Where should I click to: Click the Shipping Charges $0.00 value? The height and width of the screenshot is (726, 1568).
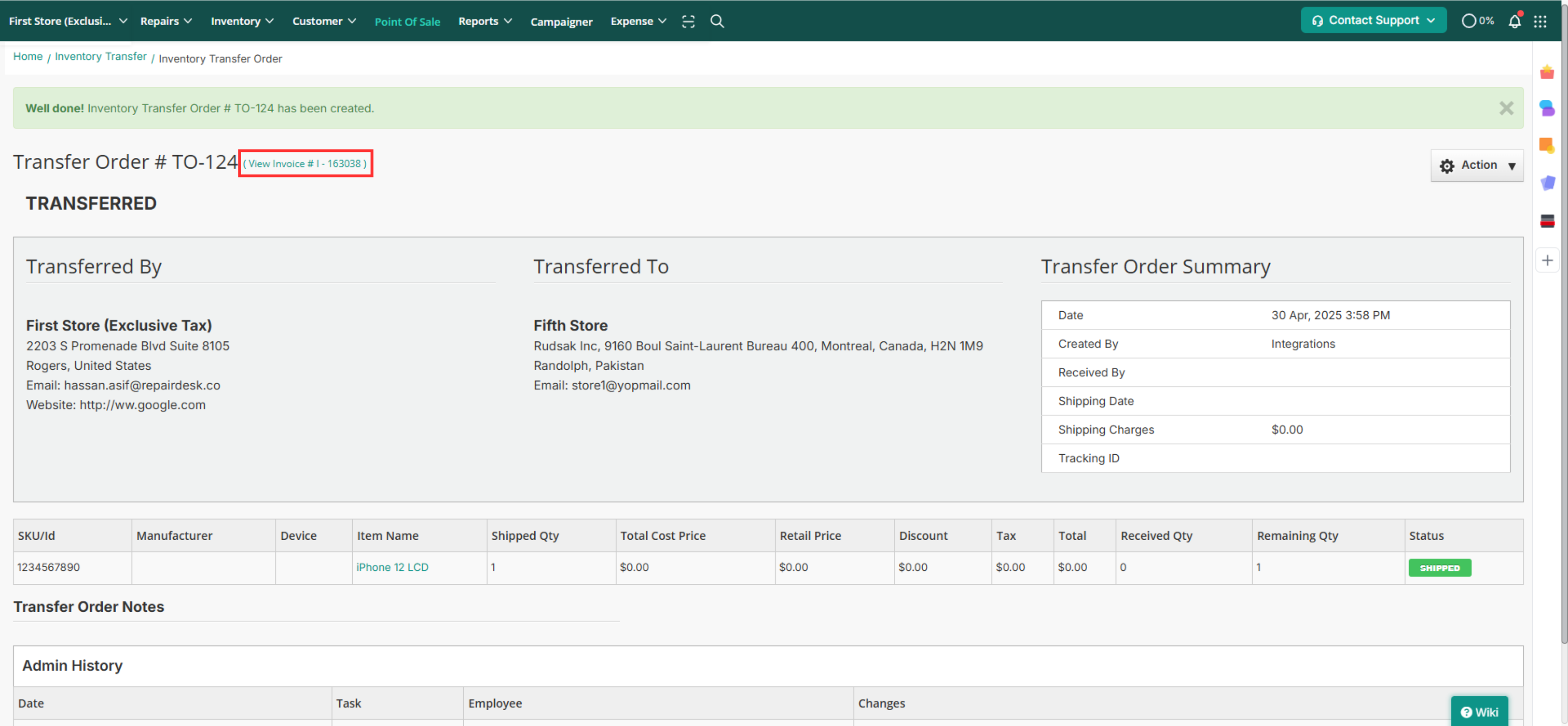[x=1287, y=430]
